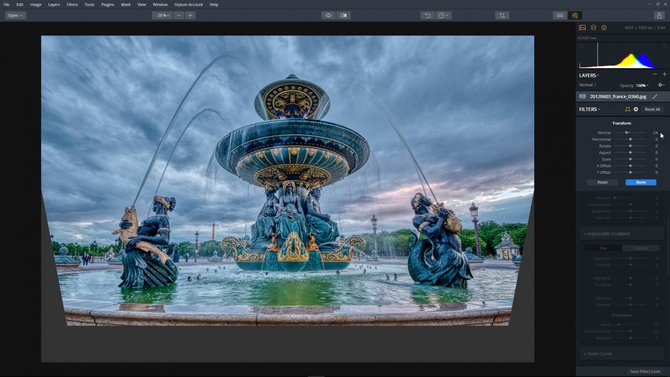Show the layers panel stack icon

pyautogui.click(x=594, y=28)
